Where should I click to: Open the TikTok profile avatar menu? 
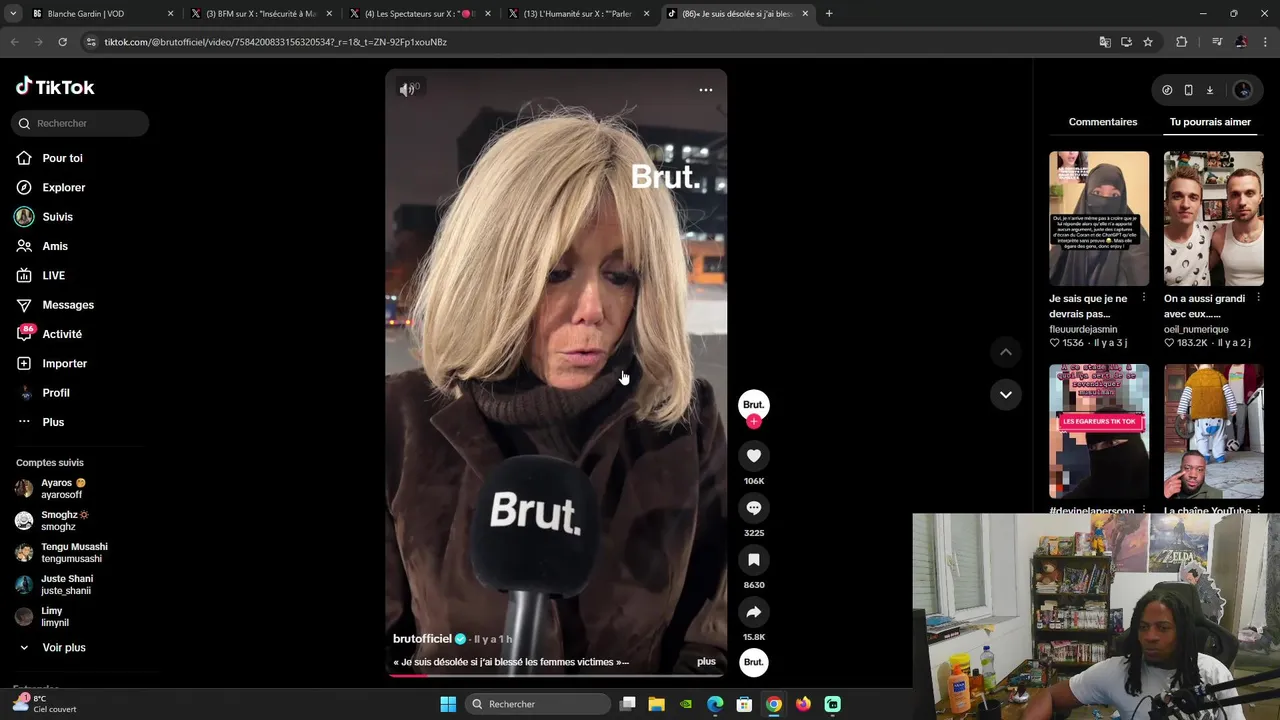[x=1243, y=90]
